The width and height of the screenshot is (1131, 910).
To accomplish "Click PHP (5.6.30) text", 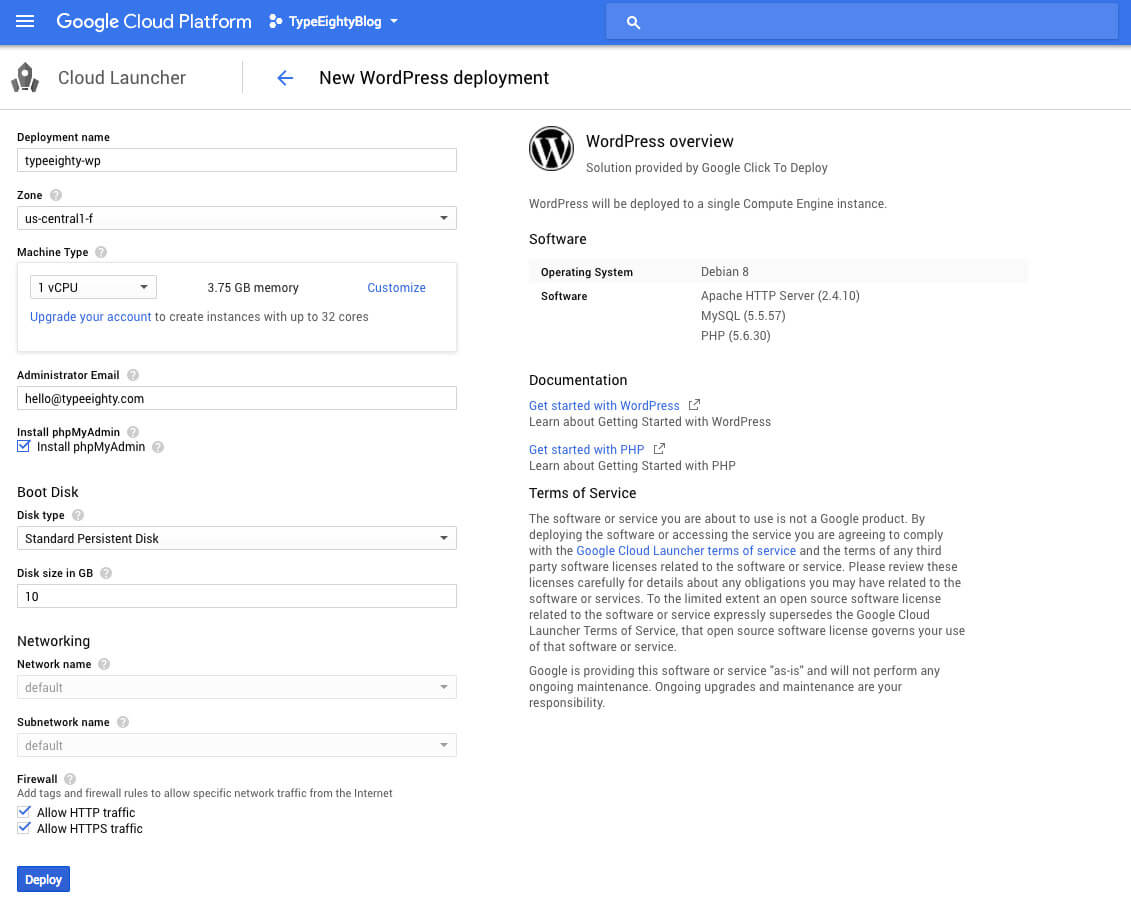I will click(735, 336).
